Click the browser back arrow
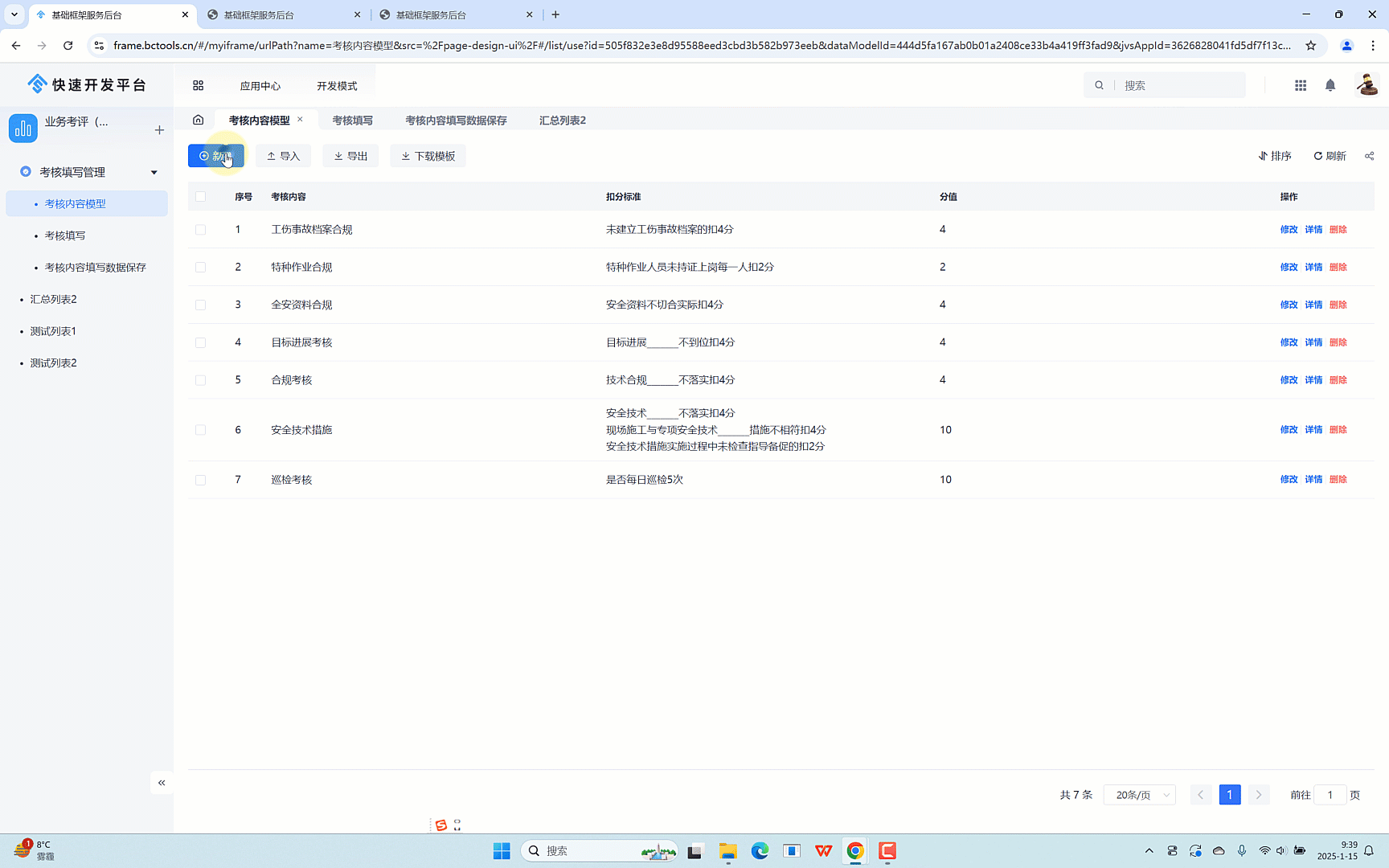Viewport: 1389px width, 868px height. click(16, 46)
